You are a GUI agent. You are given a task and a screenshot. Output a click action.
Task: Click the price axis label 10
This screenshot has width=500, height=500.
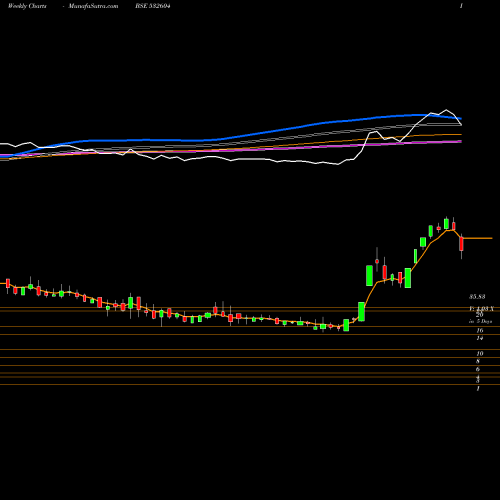(480, 353)
